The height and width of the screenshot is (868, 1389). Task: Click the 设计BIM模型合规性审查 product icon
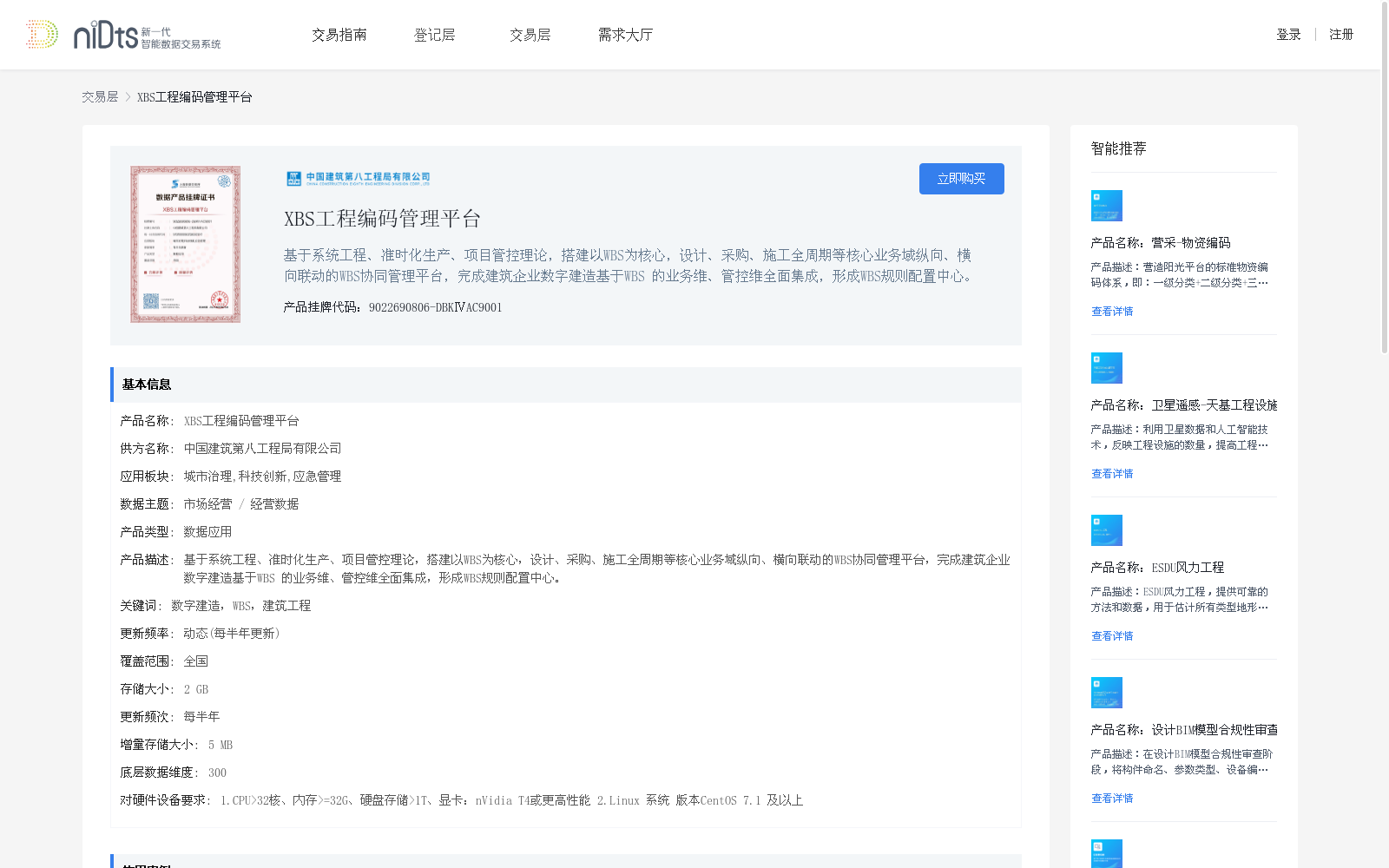[1107, 693]
